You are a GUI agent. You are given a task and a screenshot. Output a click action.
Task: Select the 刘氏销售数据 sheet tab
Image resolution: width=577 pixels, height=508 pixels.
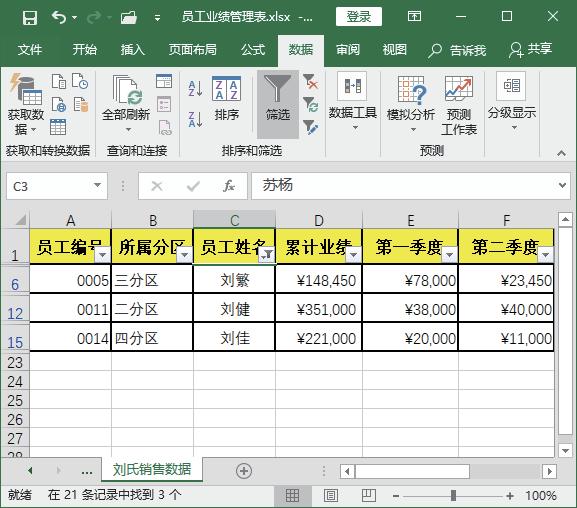pos(152,469)
